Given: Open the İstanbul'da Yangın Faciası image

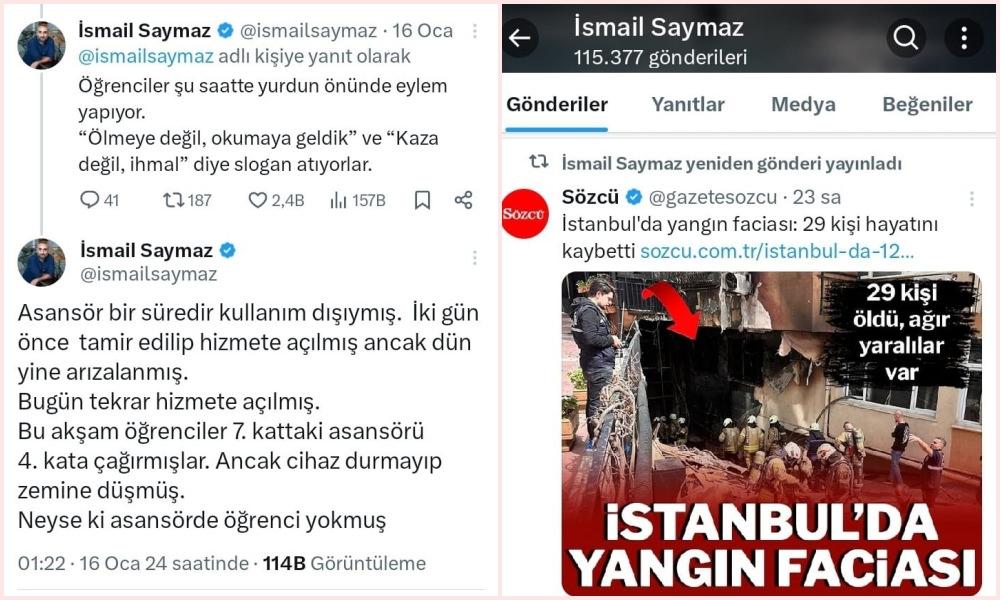Looking at the screenshot, I should click(x=771, y=434).
